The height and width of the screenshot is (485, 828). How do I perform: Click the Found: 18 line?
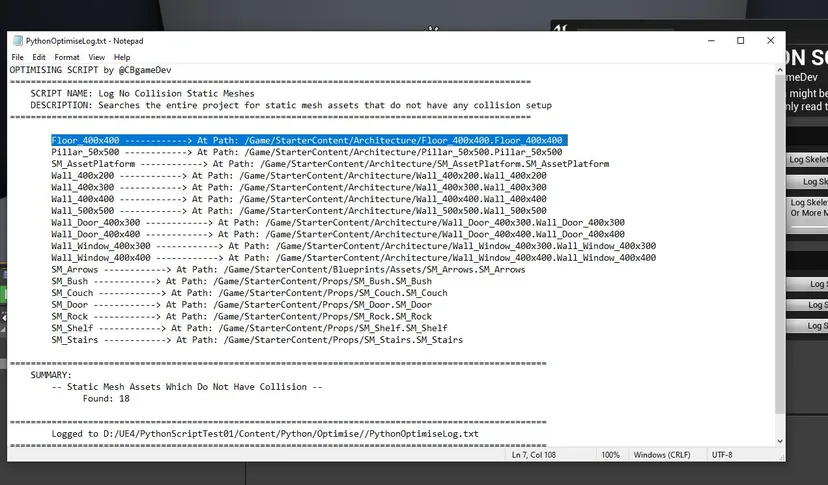coord(106,398)
